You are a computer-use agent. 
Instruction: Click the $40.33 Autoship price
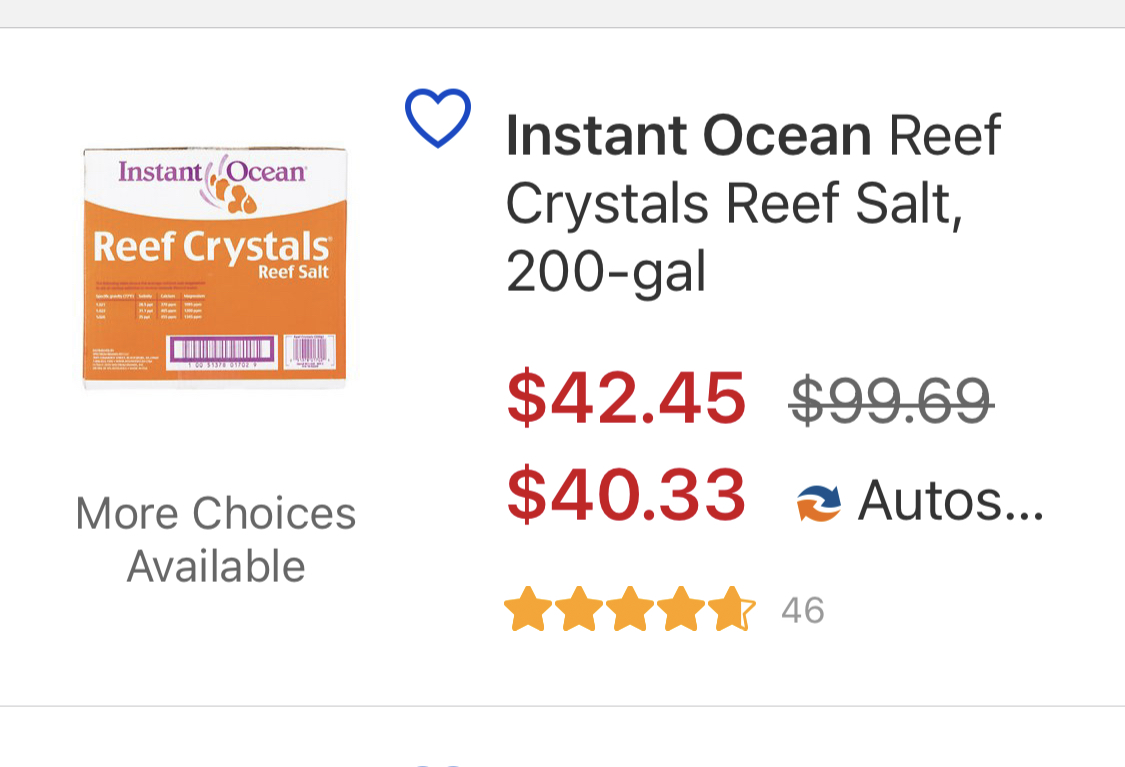tap(627, 496)
